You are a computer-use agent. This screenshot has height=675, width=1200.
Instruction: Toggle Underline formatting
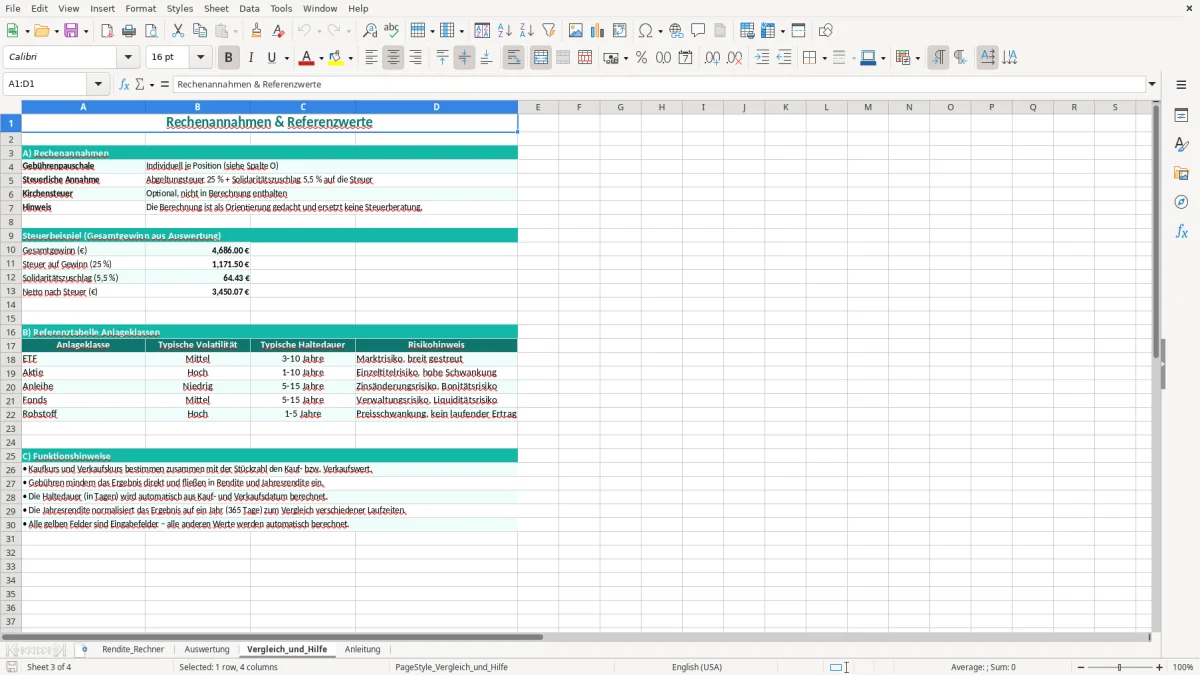click(x=271, y=58)
